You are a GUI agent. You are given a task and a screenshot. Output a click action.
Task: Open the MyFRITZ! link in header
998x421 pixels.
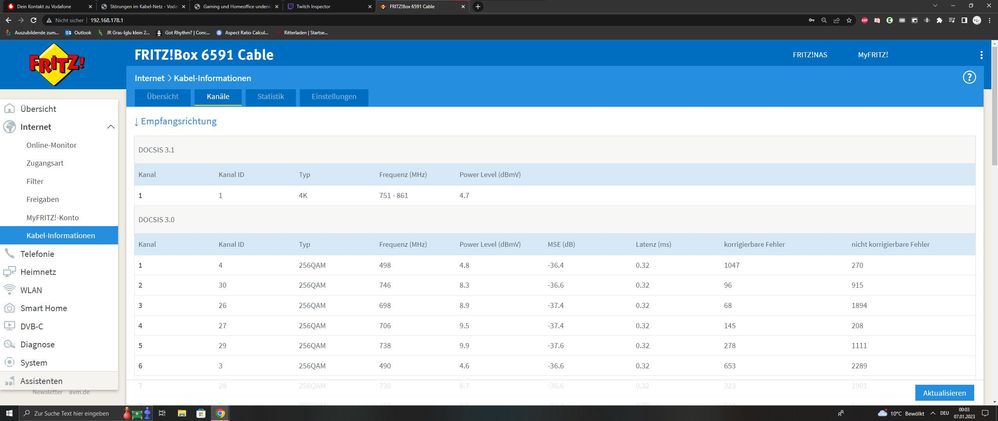pos(872,54)
